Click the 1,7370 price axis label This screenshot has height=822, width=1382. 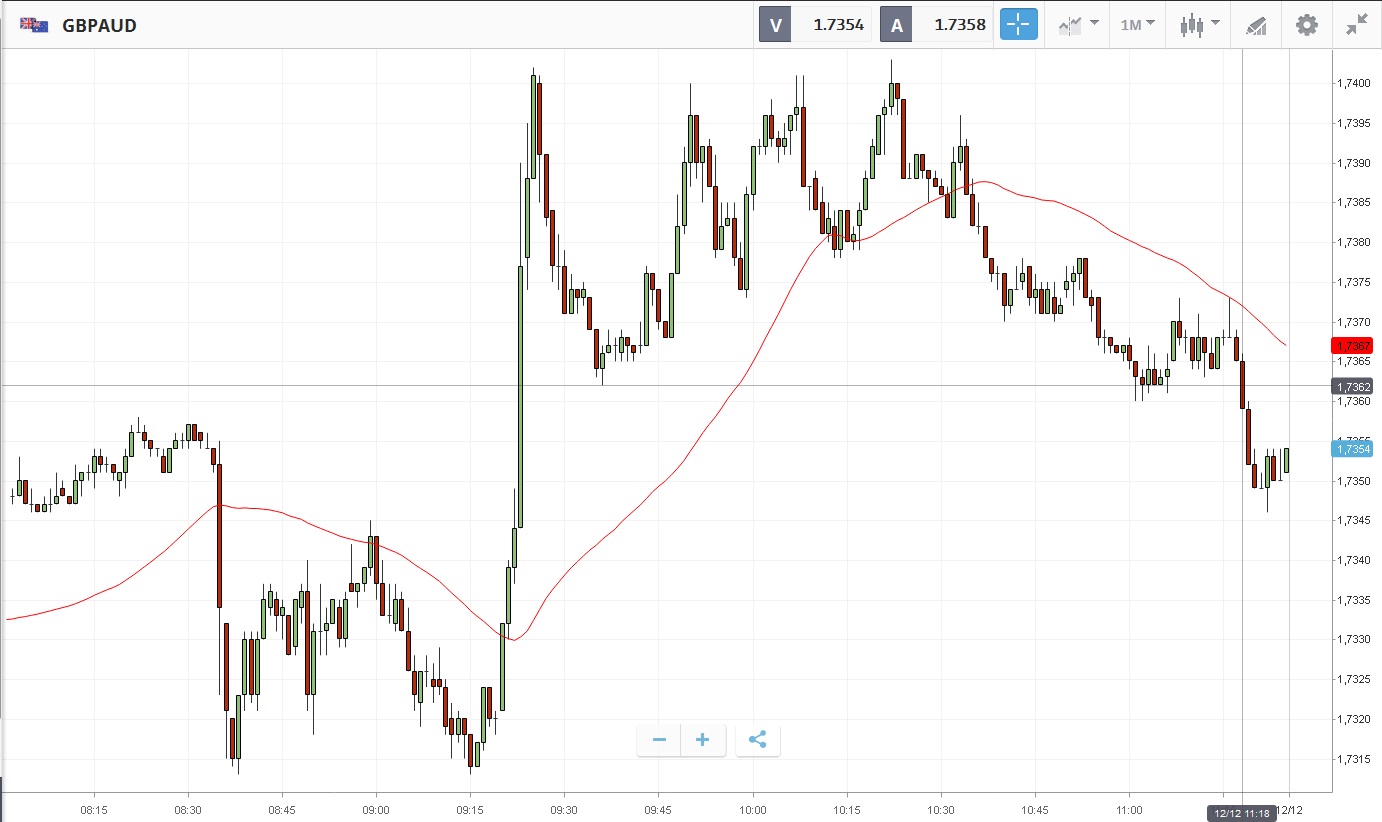[x=1353, y=322]
